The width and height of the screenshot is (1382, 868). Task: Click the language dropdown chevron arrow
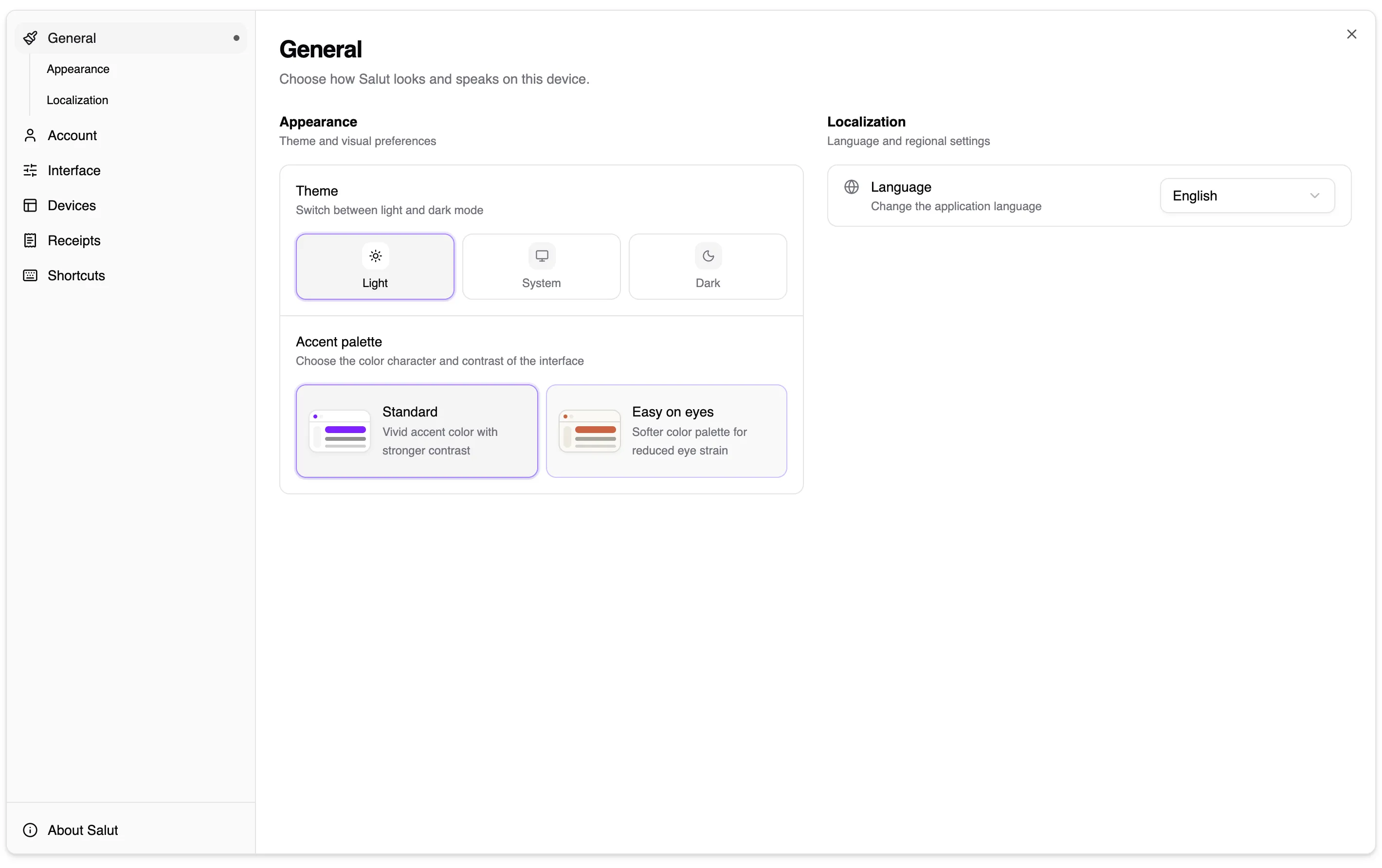pyautogui.click(x=1314, y=196)
